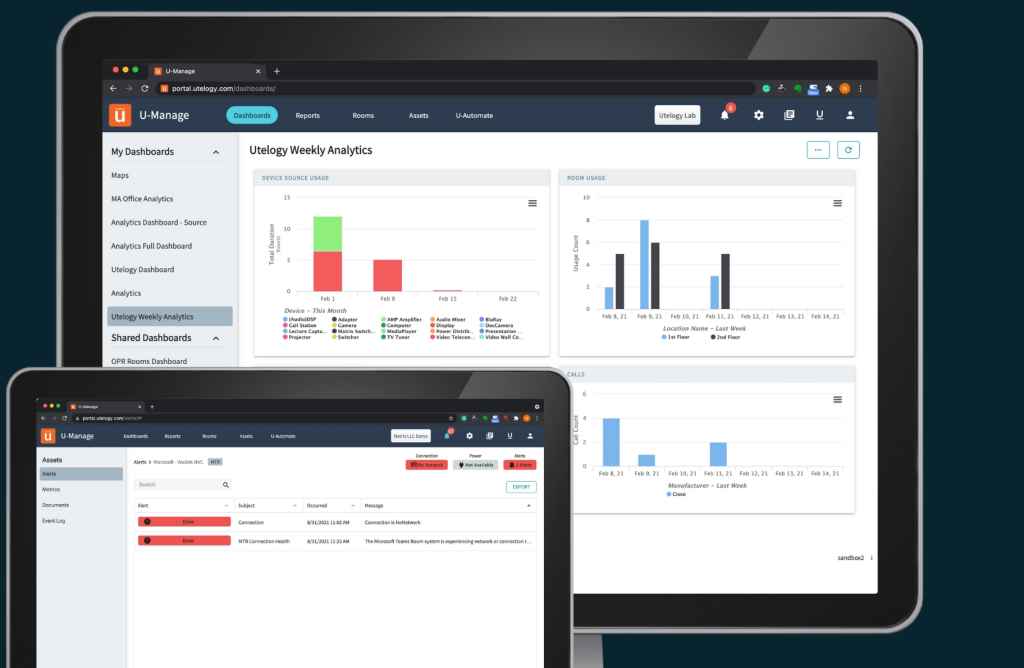Click the green Grammarly extension icon
This screenshot has width=1024, height=668.
[766, 88]
